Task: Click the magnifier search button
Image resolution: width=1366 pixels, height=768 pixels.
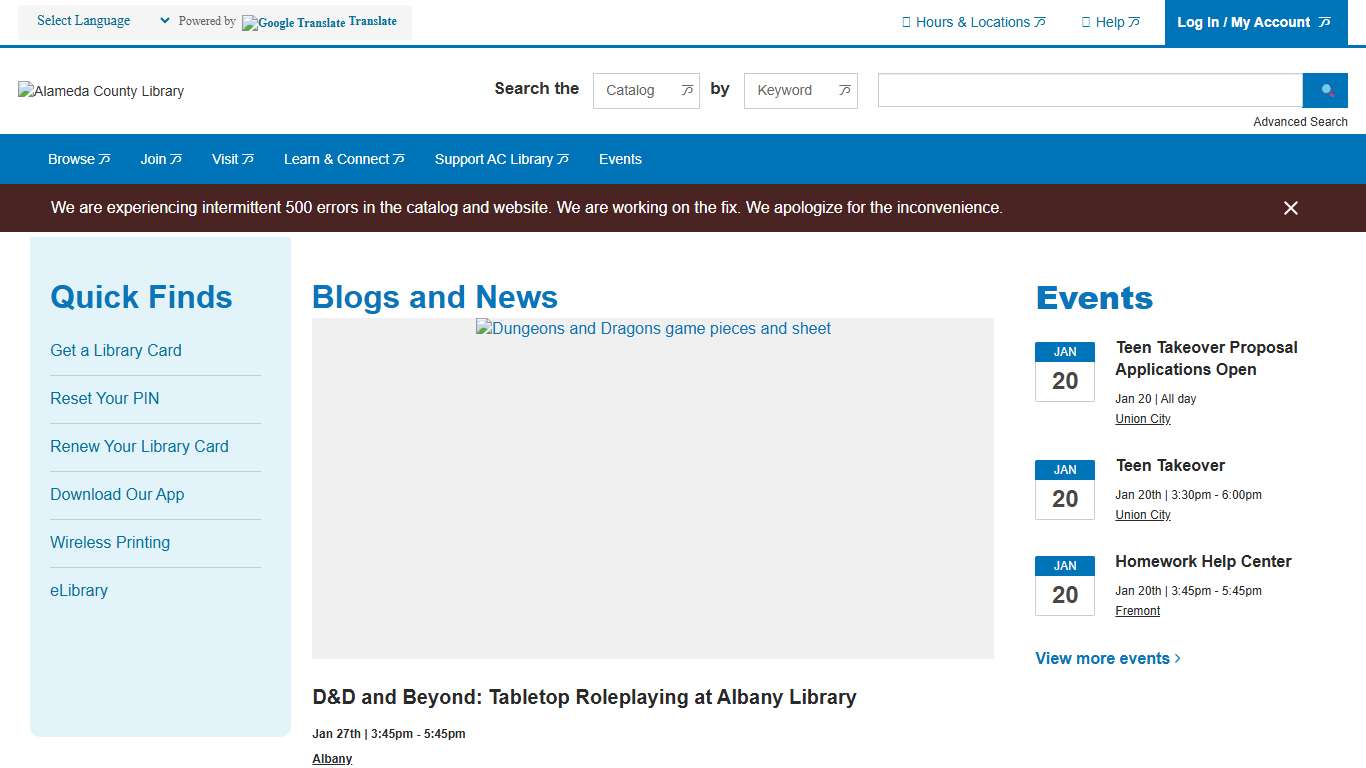Action: click(x=1326, y=90)
